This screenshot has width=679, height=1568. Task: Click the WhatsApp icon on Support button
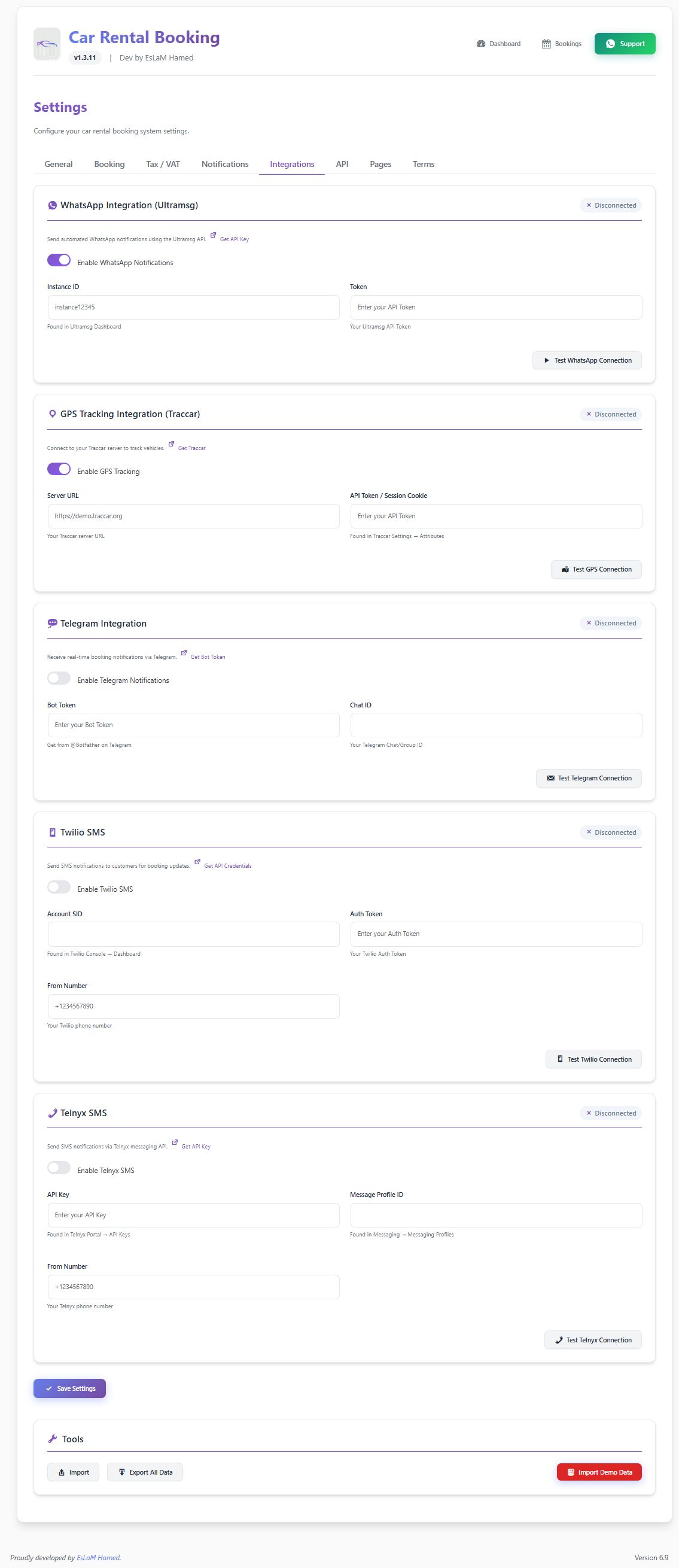[610, 44]
